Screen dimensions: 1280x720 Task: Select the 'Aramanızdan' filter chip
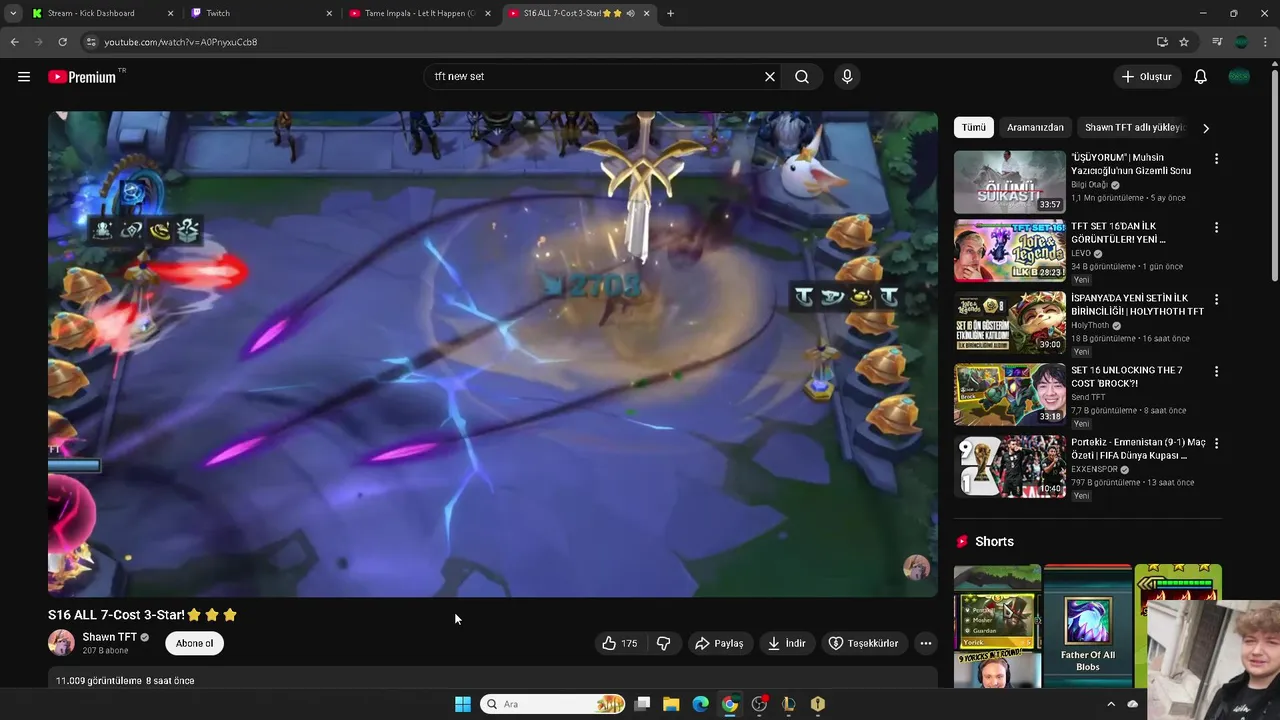[1035, 128]
